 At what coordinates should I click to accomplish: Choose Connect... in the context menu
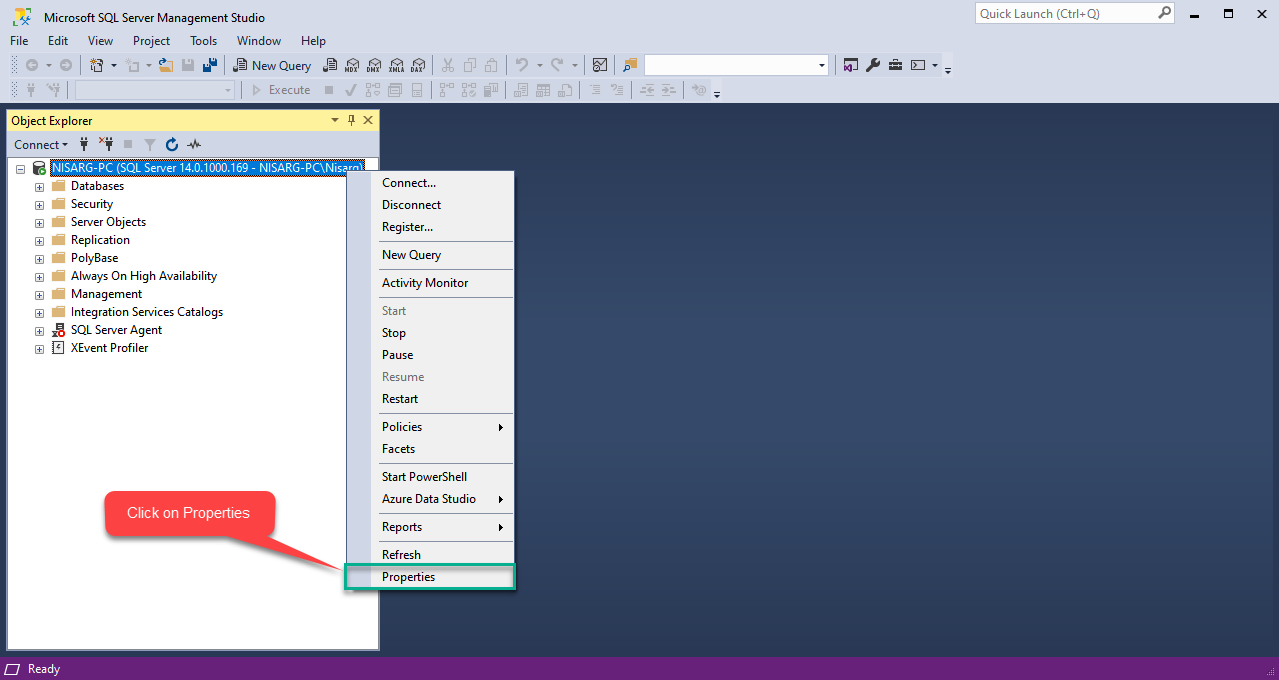point(430,183)
